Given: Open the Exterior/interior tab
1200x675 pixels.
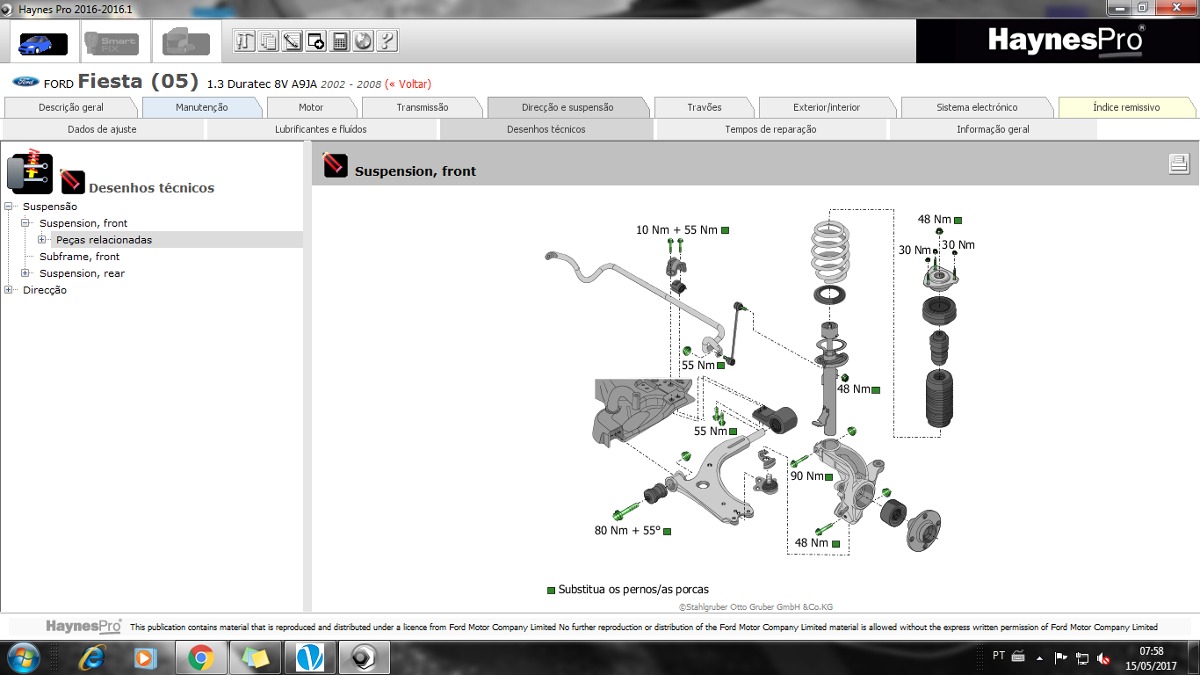Looking at the screenshot, I should [x=827, y=107].
